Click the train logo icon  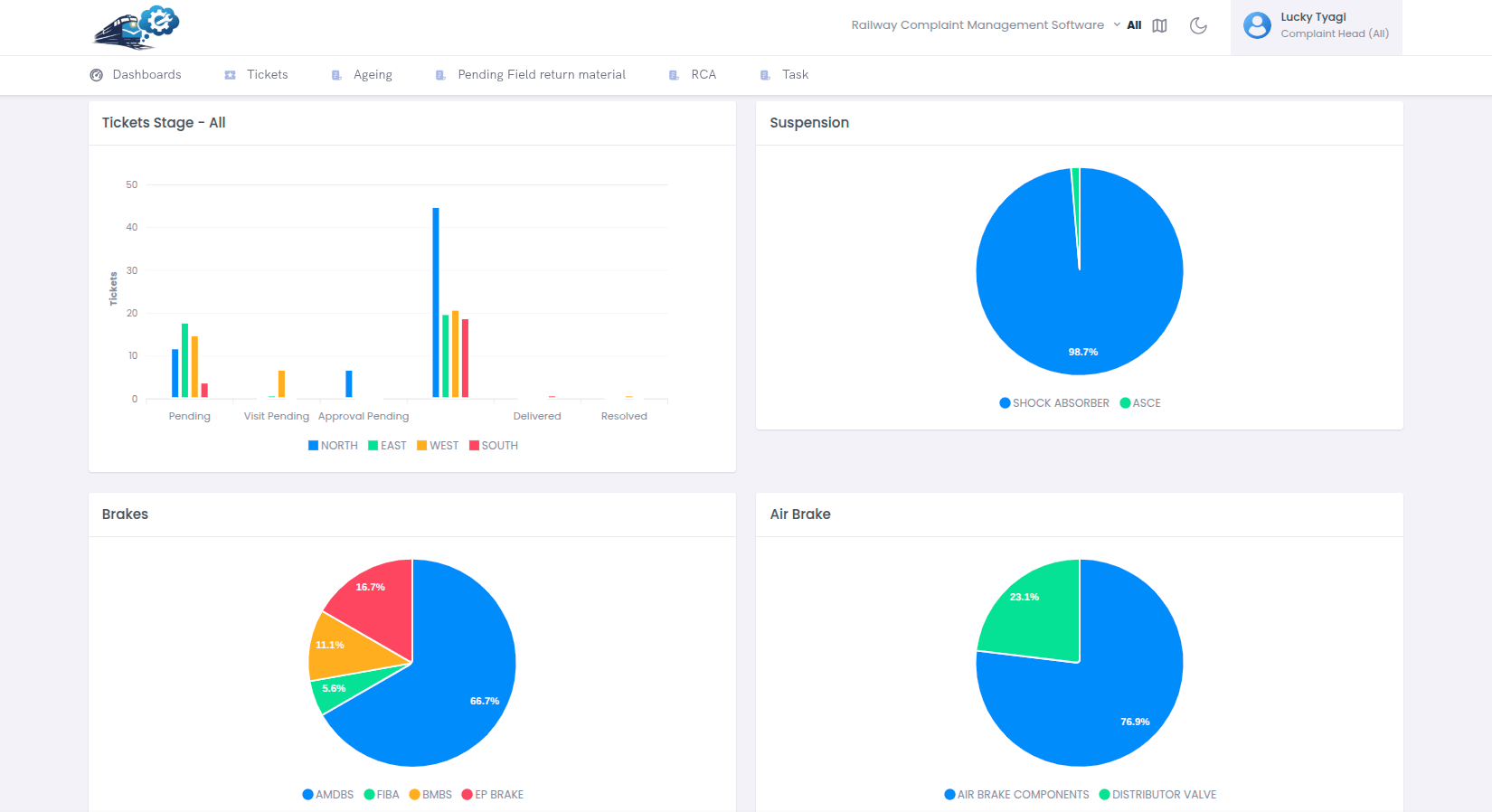[137, 27]
